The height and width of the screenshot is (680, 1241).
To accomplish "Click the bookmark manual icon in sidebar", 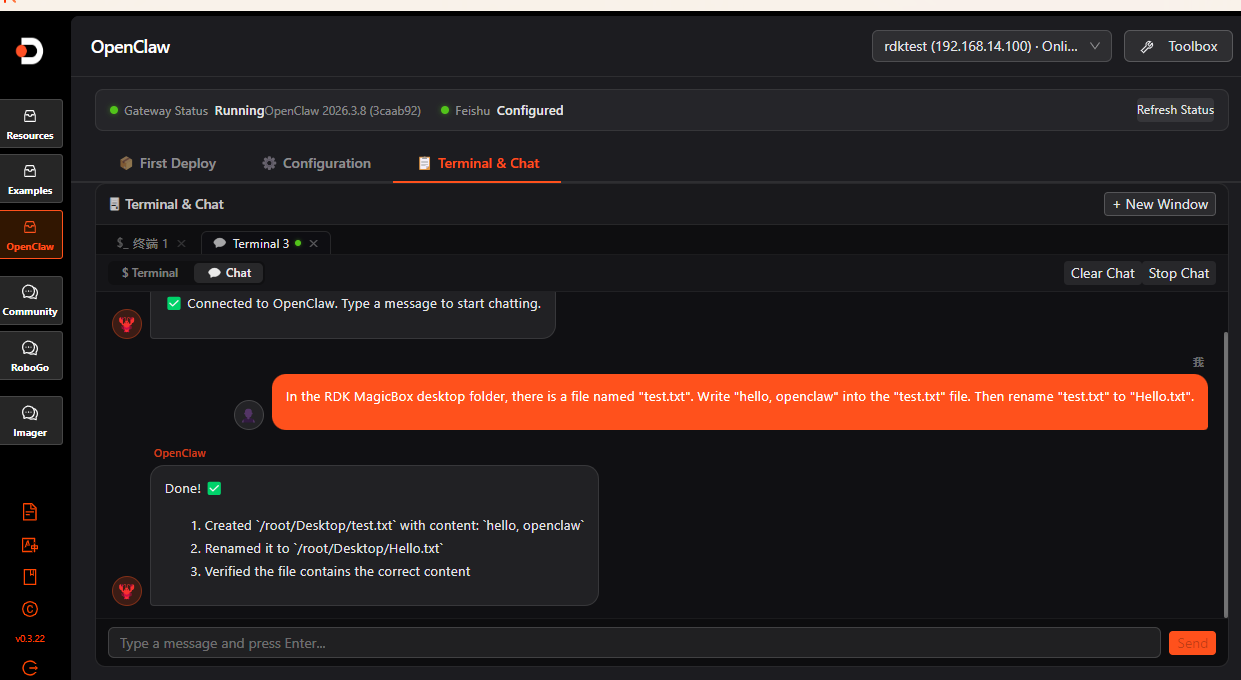I will [30, 577].
